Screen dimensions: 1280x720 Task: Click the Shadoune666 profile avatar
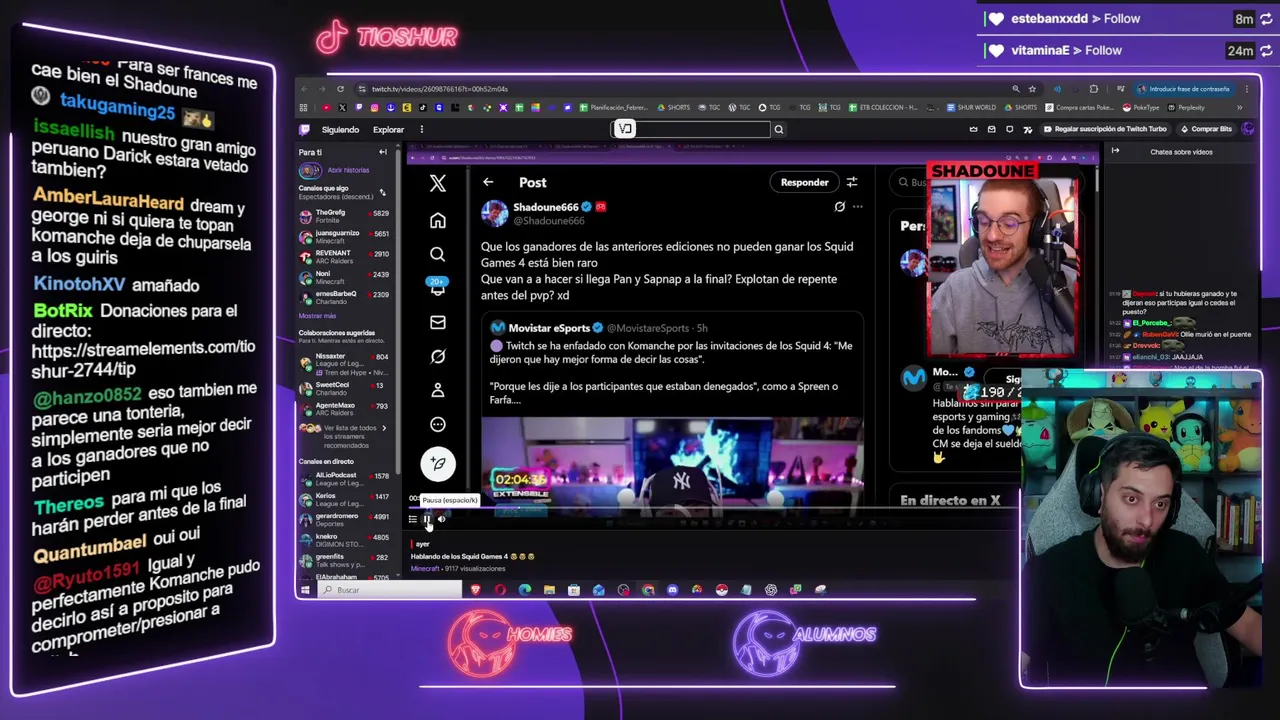pos(494,213)
